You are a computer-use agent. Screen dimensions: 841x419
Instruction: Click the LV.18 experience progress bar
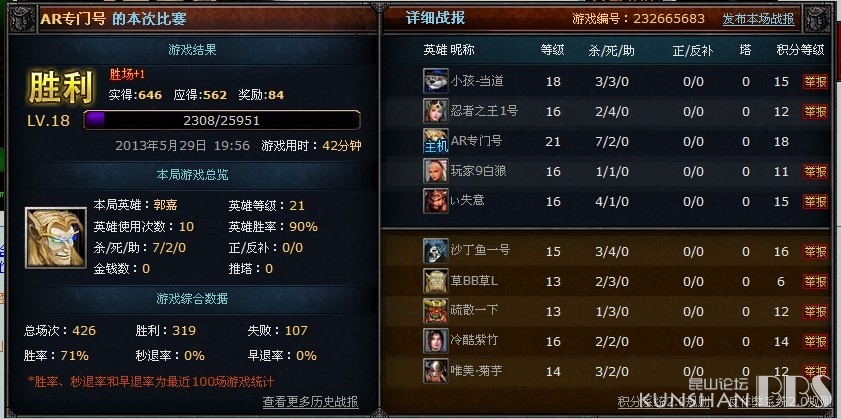[222, 120]
